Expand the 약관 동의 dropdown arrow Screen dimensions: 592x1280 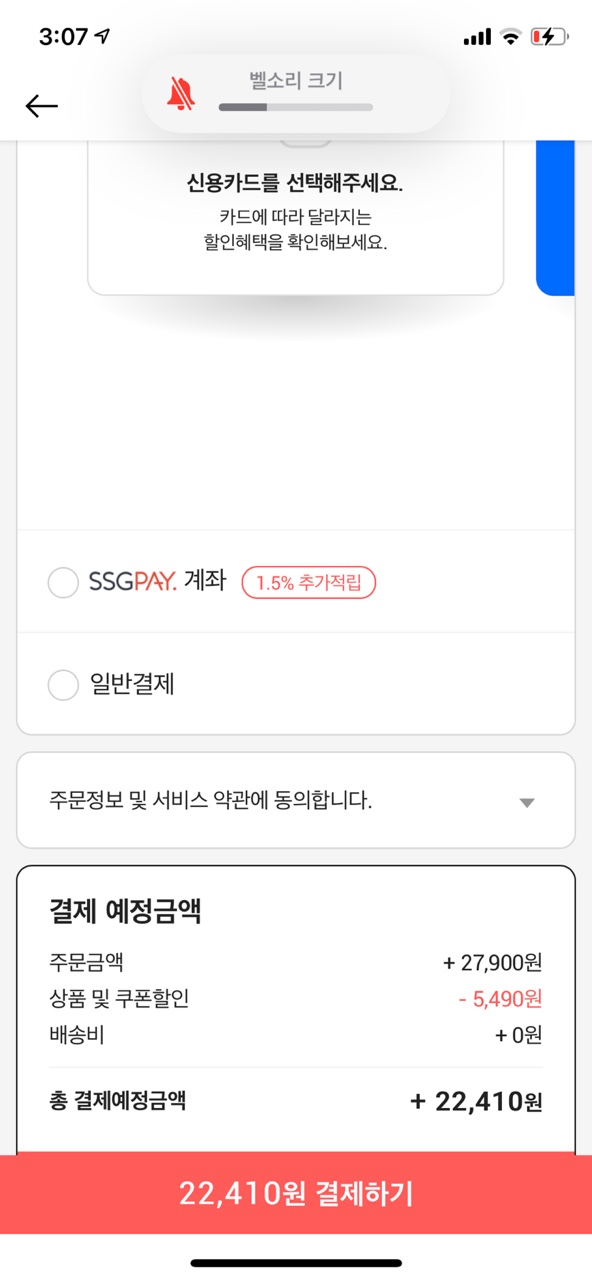527,802
